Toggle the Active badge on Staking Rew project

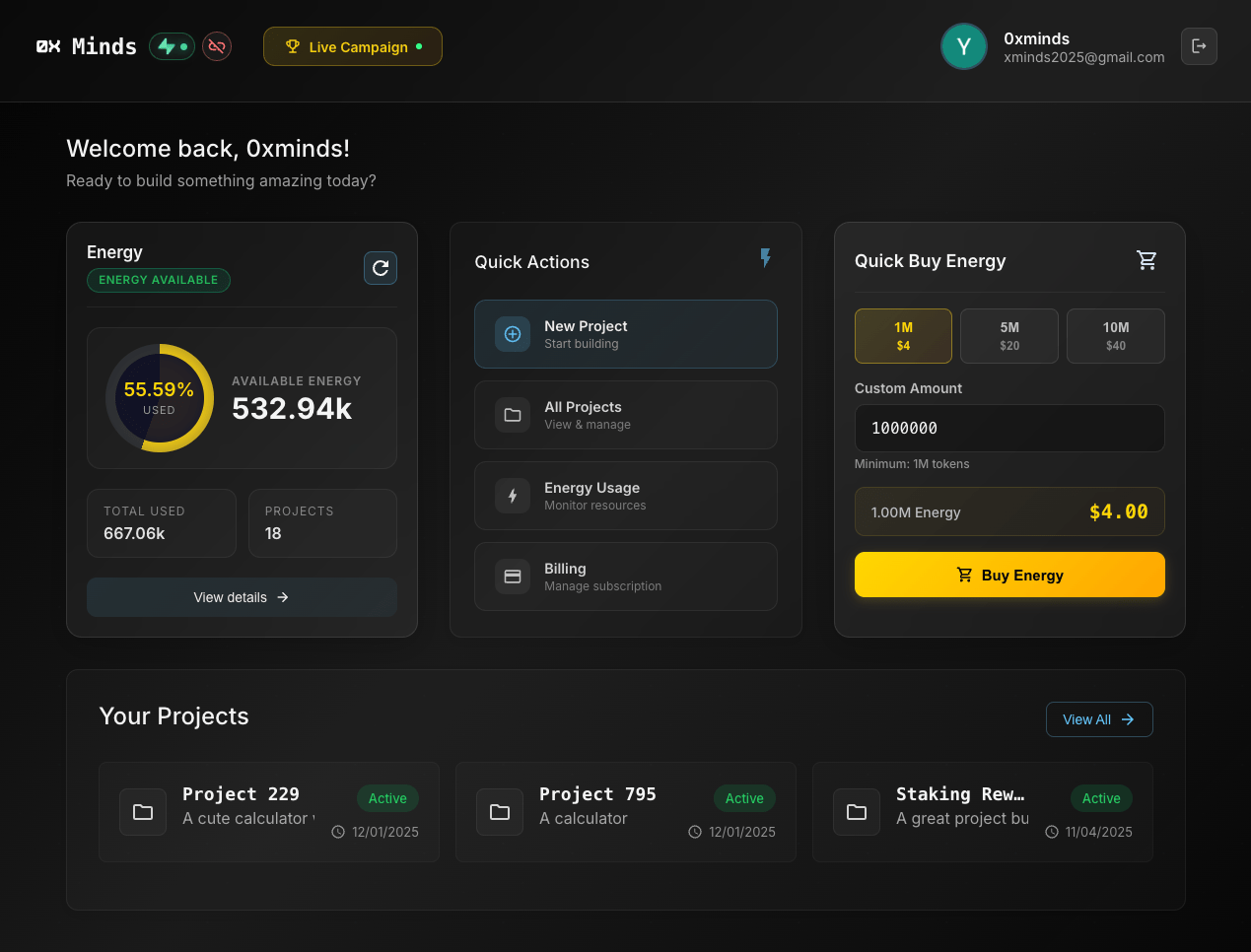[x=1101, y=798]
